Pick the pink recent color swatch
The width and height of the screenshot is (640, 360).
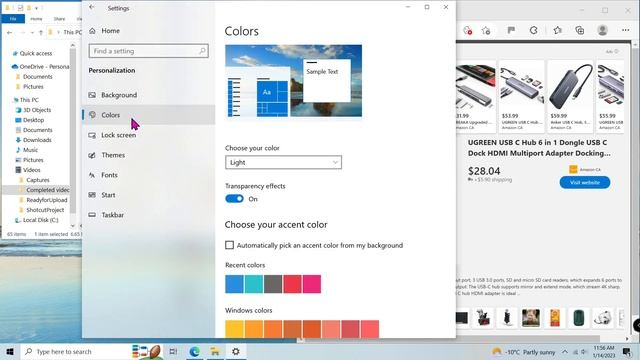[x=312, y=284]
